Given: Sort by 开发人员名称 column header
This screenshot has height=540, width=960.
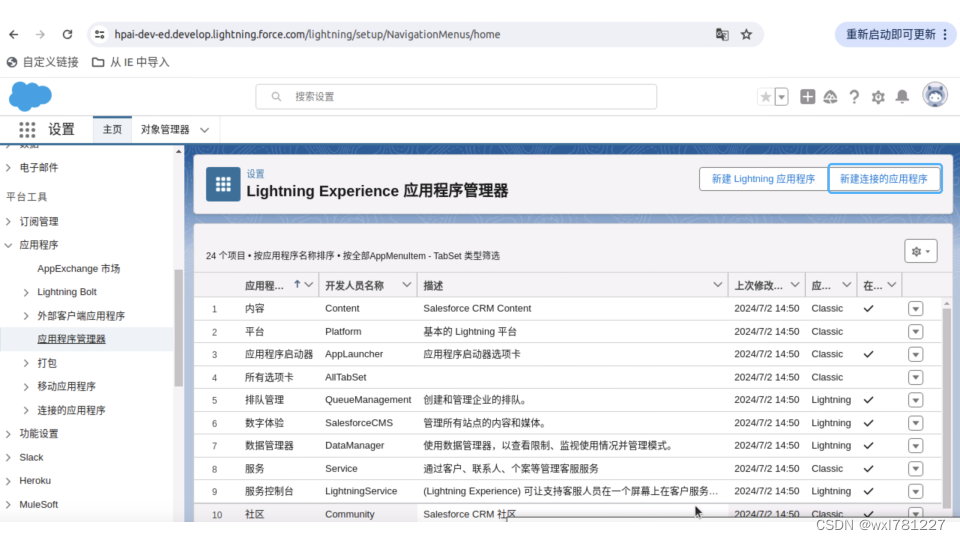Looking at the screenshot, I should (x=354, y=285).
